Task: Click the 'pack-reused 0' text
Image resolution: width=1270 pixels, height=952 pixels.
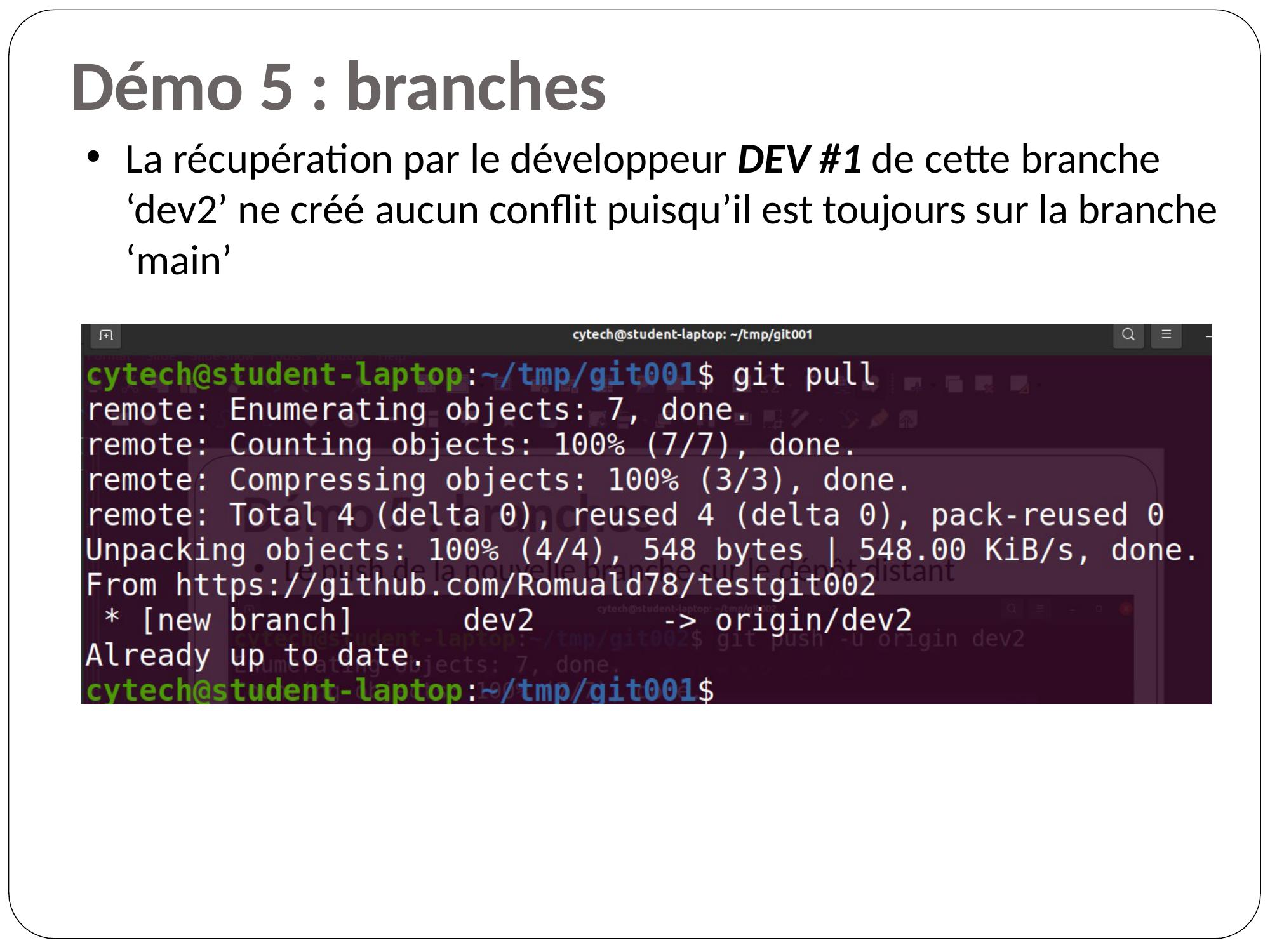Action: pyautogui.click(x=1047, y=515)
